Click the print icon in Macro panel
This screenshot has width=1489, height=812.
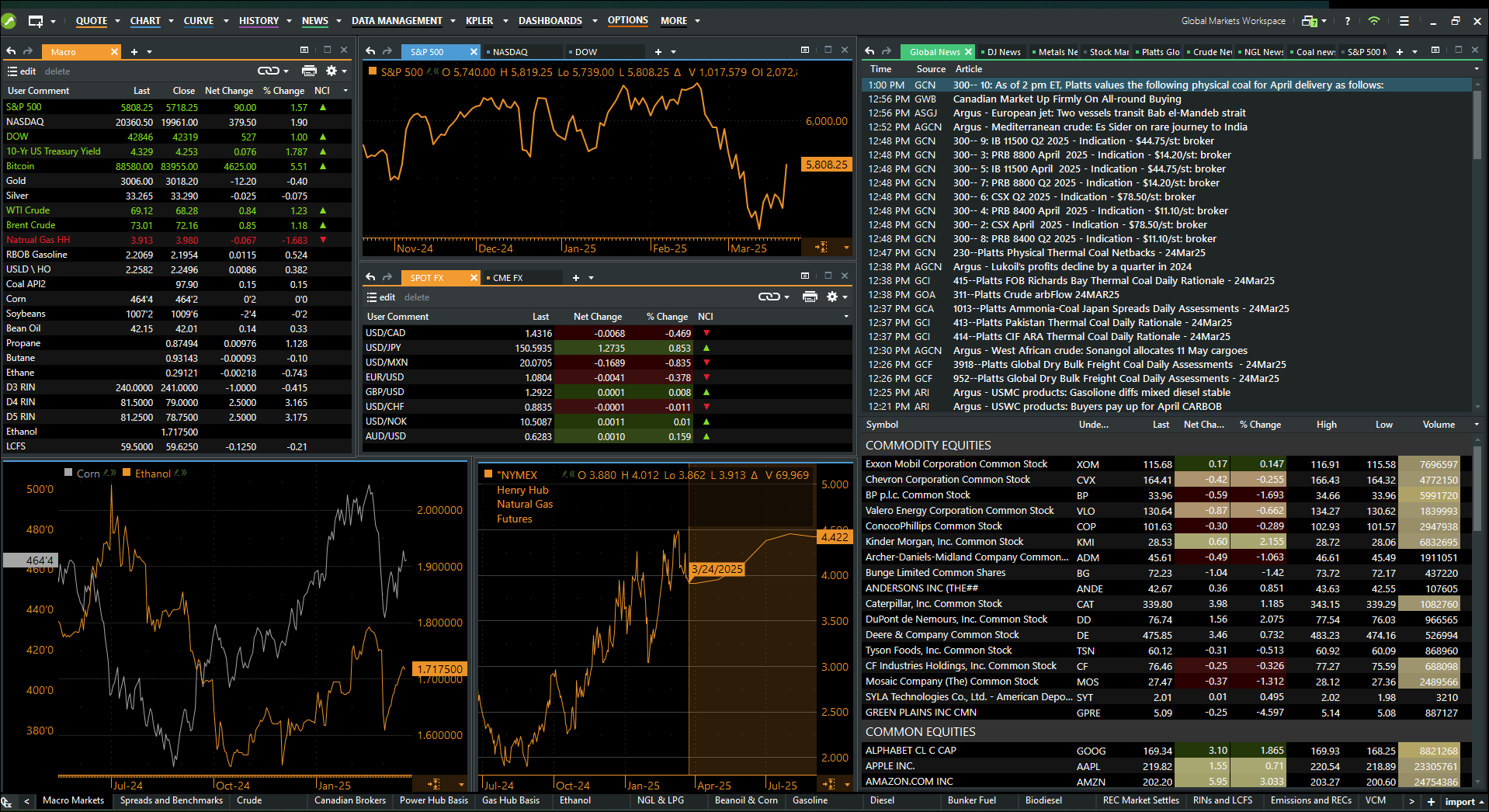coord(309,71)
